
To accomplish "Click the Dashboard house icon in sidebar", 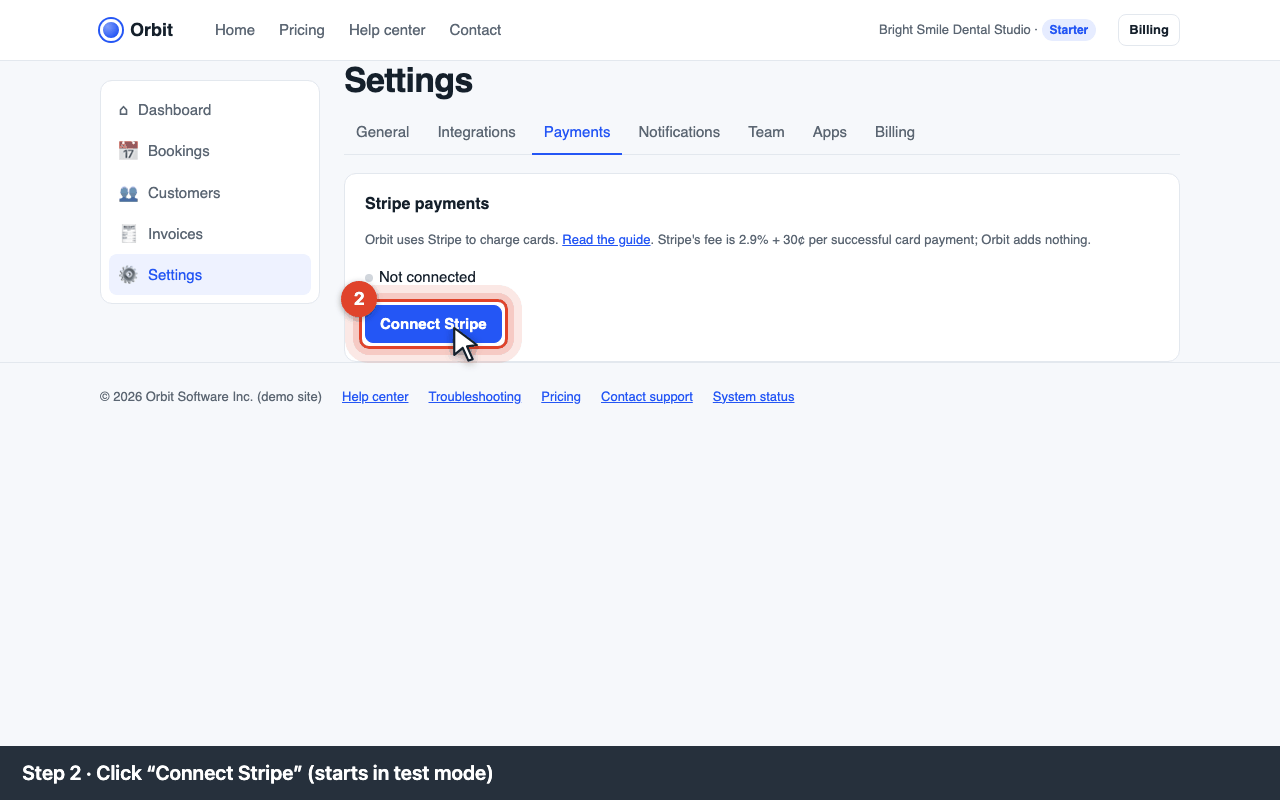I will click(x=123, y=110).
